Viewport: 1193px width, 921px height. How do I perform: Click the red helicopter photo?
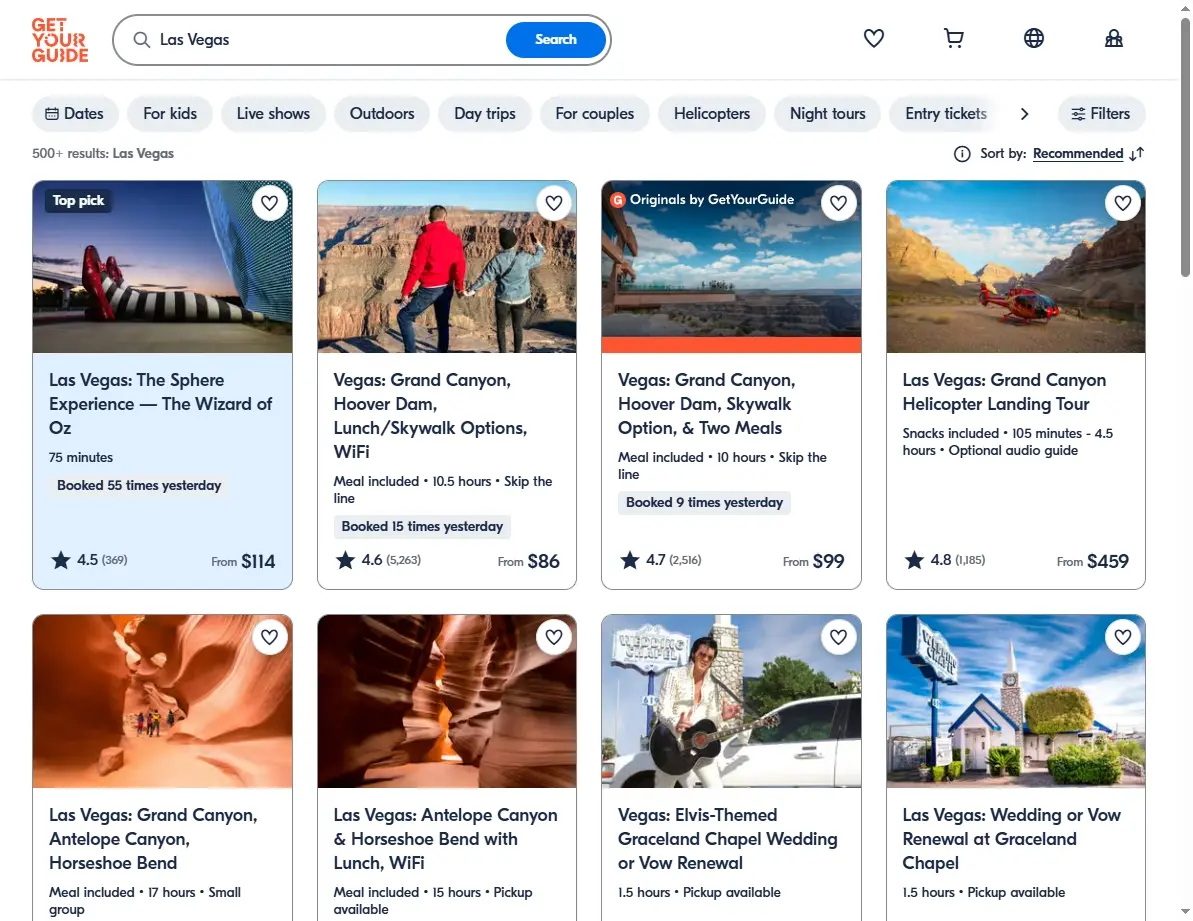coord(1016,267)
